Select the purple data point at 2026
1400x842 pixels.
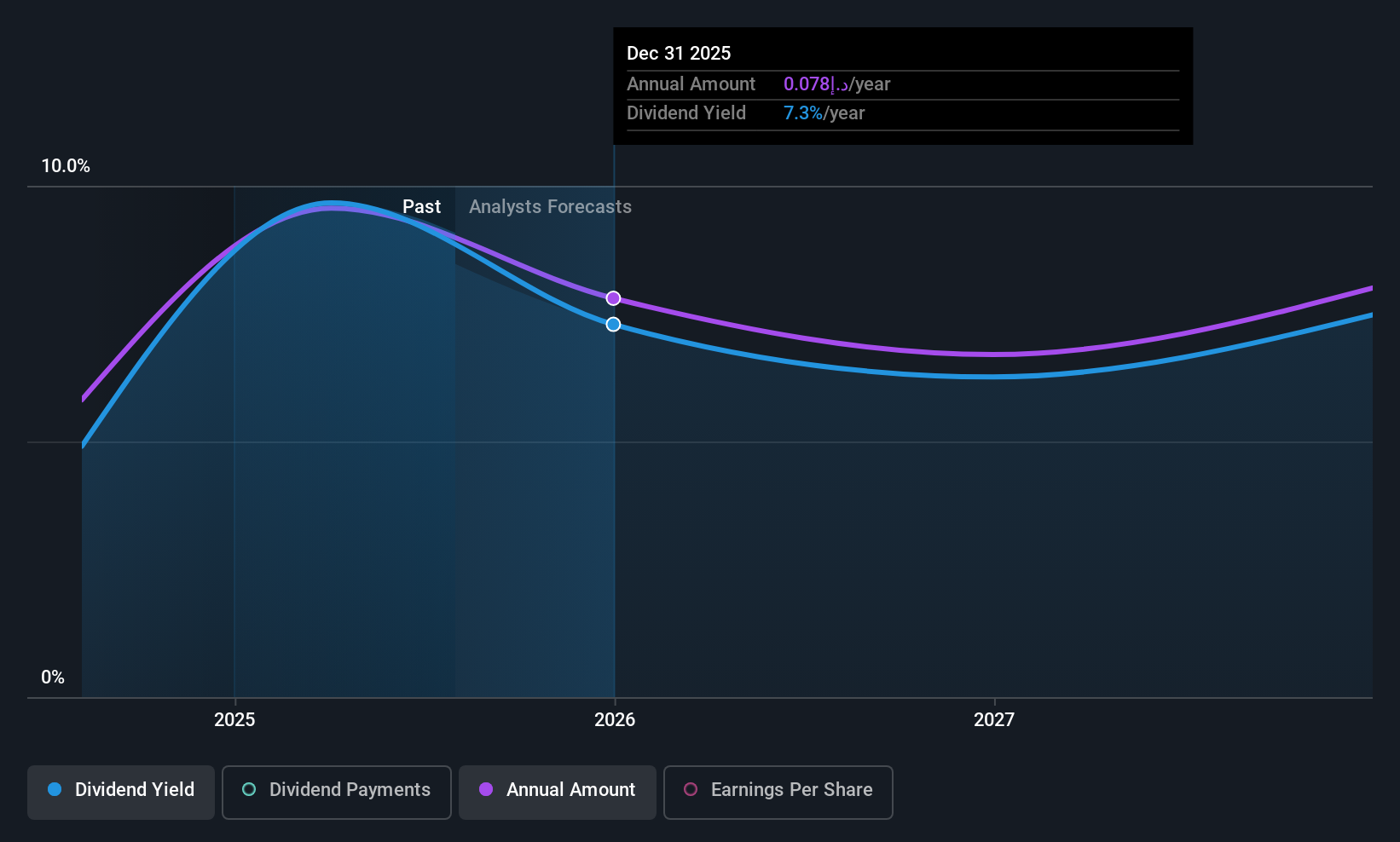coord(613,298)
